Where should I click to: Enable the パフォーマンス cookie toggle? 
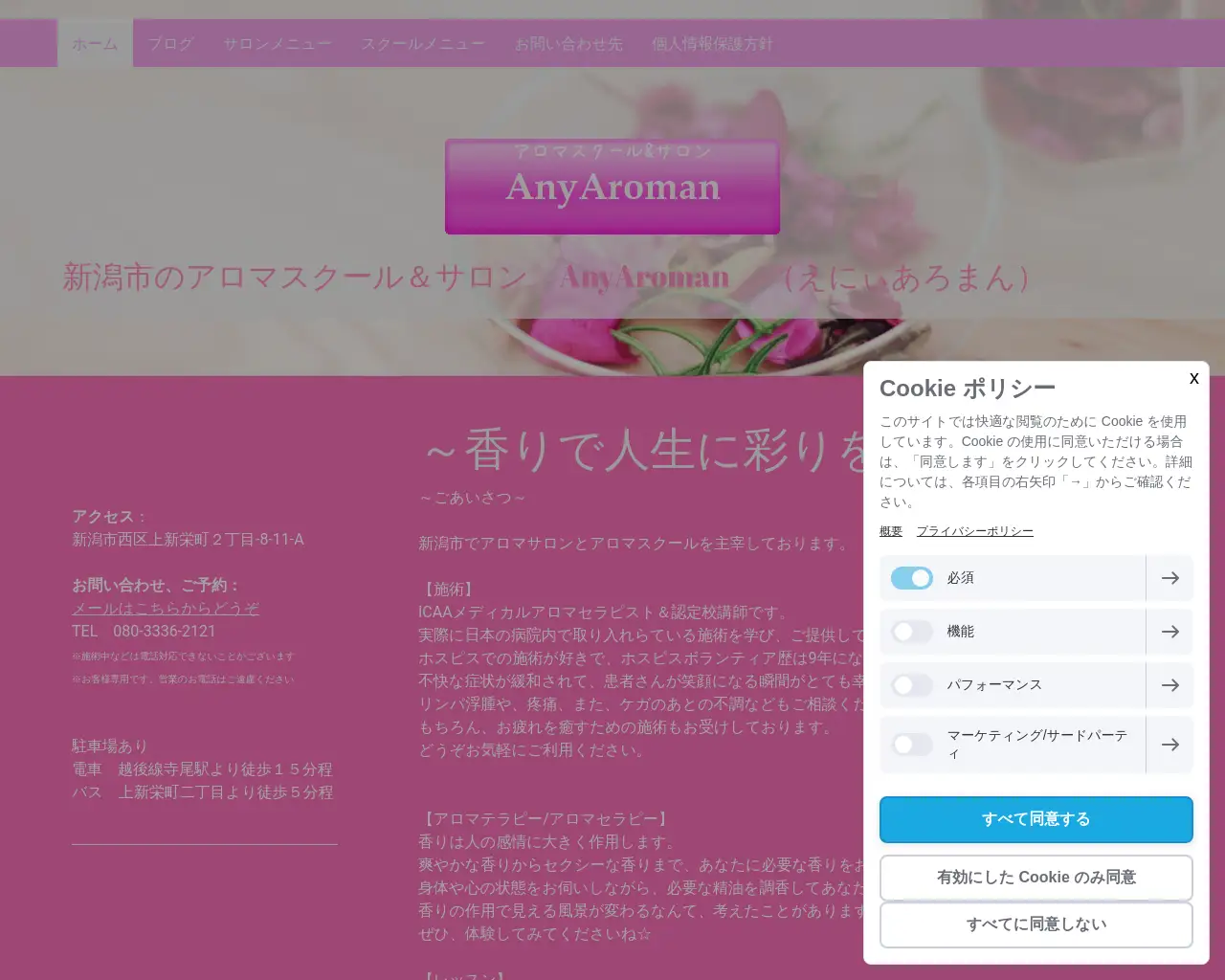(x=911, y=685)
